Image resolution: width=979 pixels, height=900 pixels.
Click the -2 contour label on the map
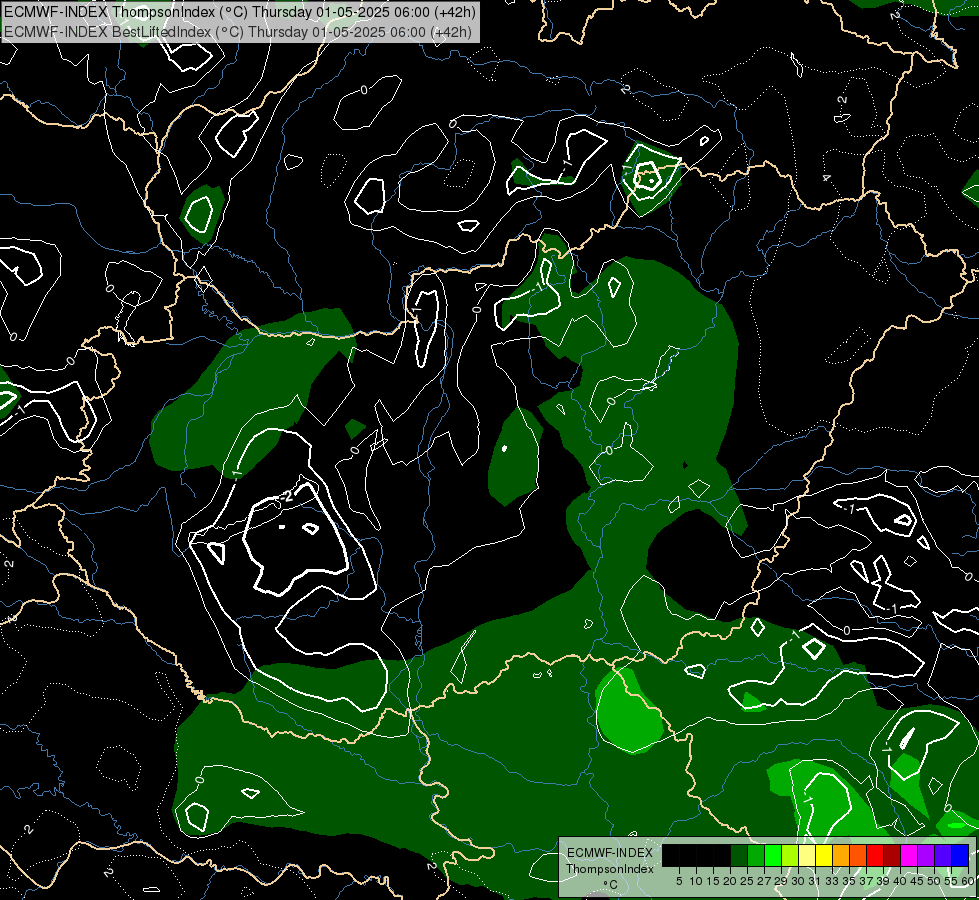pyautogui.click(x=286, y=497)
